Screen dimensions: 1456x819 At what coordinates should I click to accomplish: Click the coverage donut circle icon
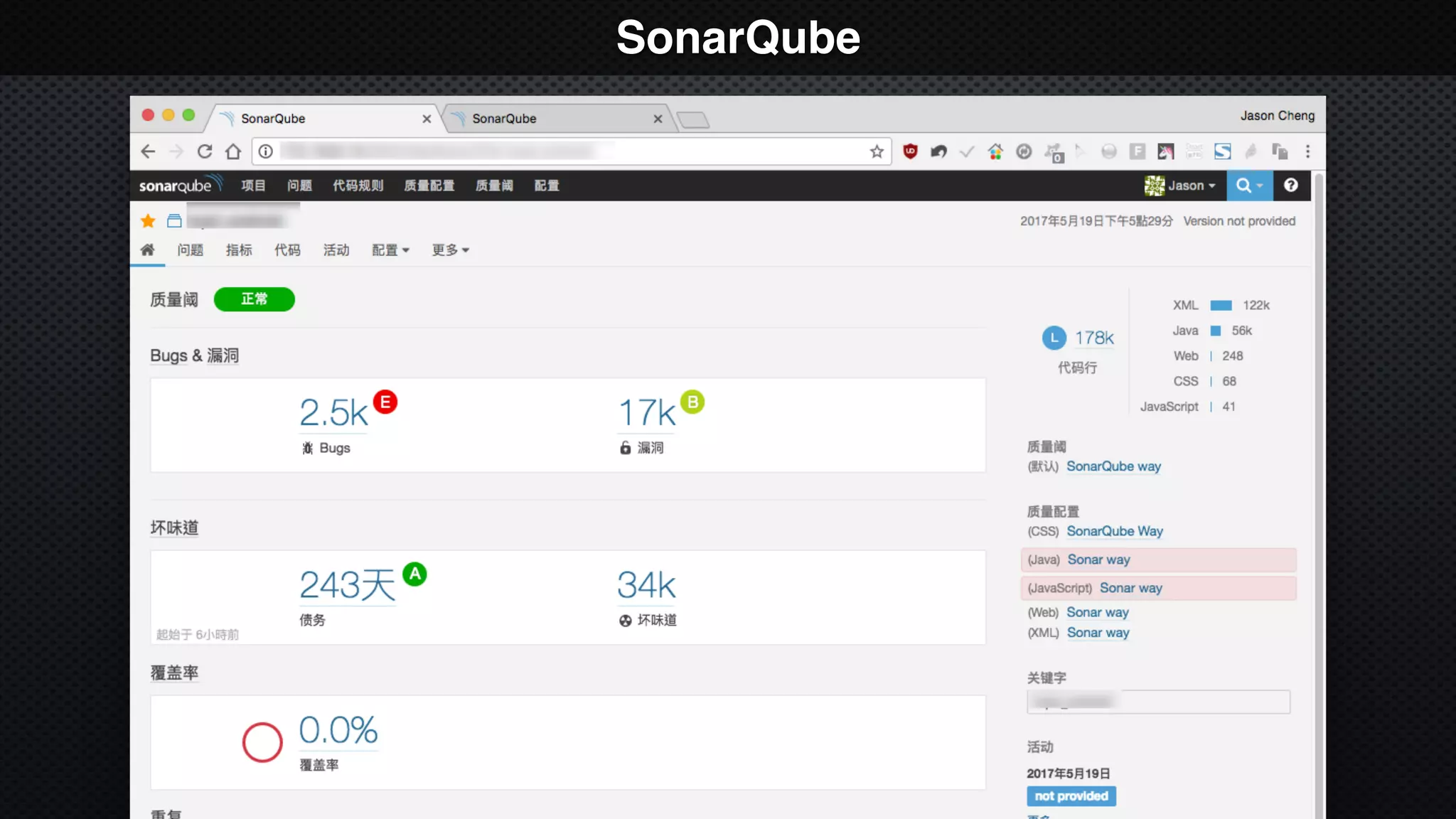(262, 742)
